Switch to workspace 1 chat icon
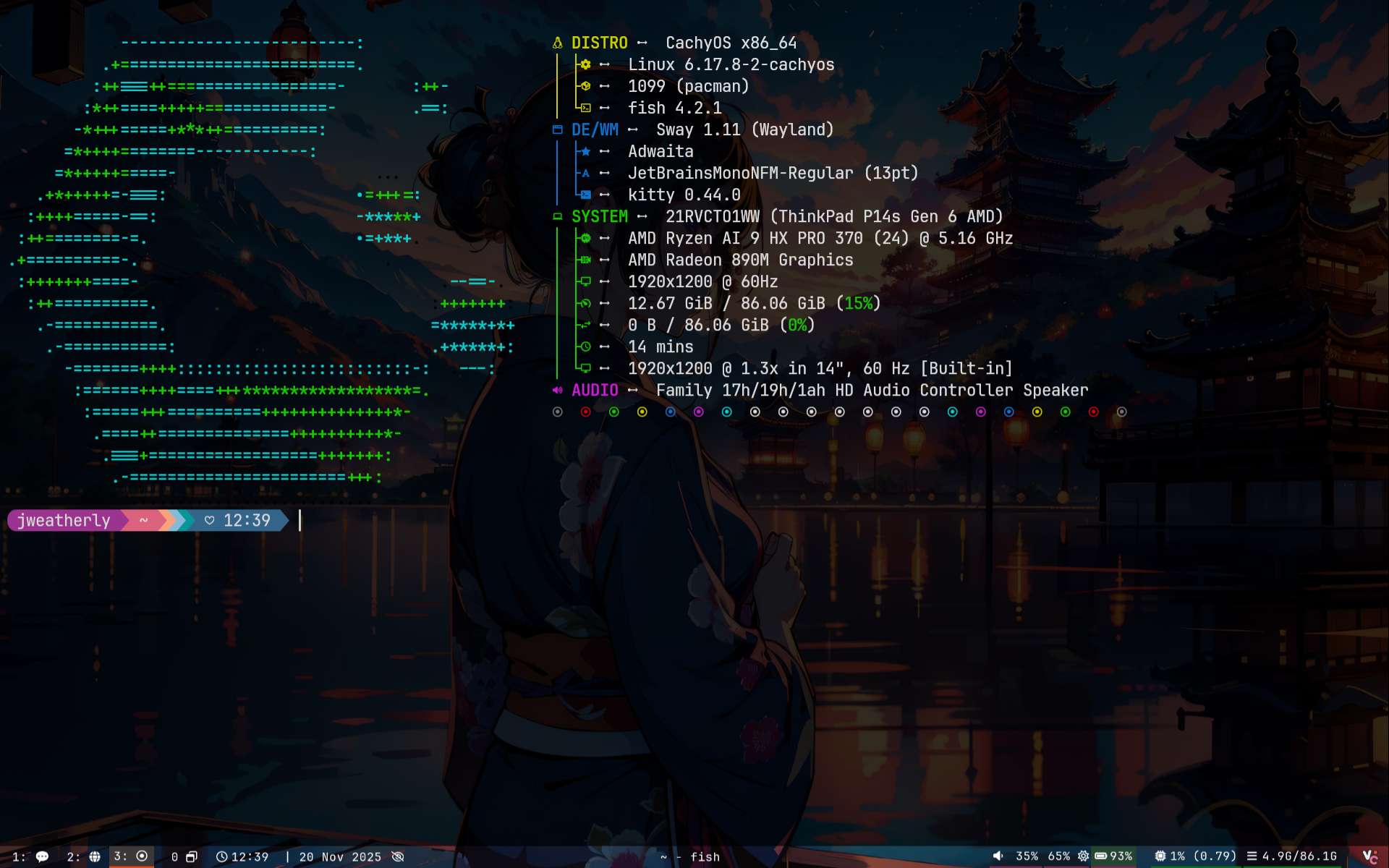 pos(42,856)
